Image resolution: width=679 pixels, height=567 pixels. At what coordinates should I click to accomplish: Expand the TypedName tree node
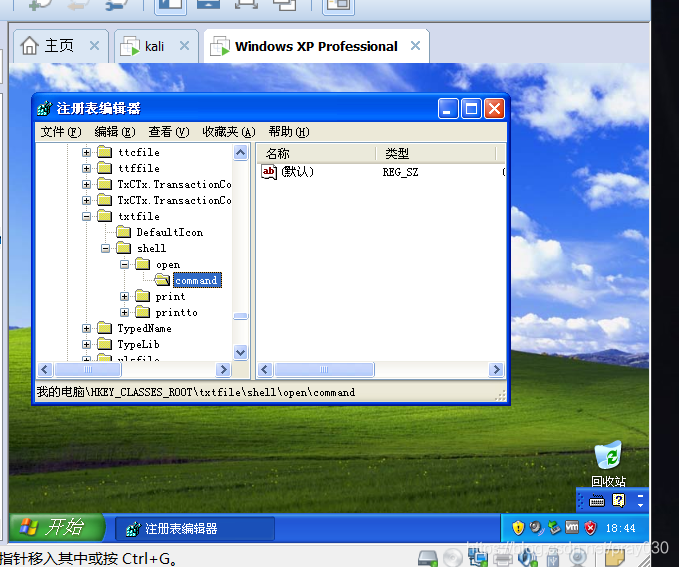86,328
